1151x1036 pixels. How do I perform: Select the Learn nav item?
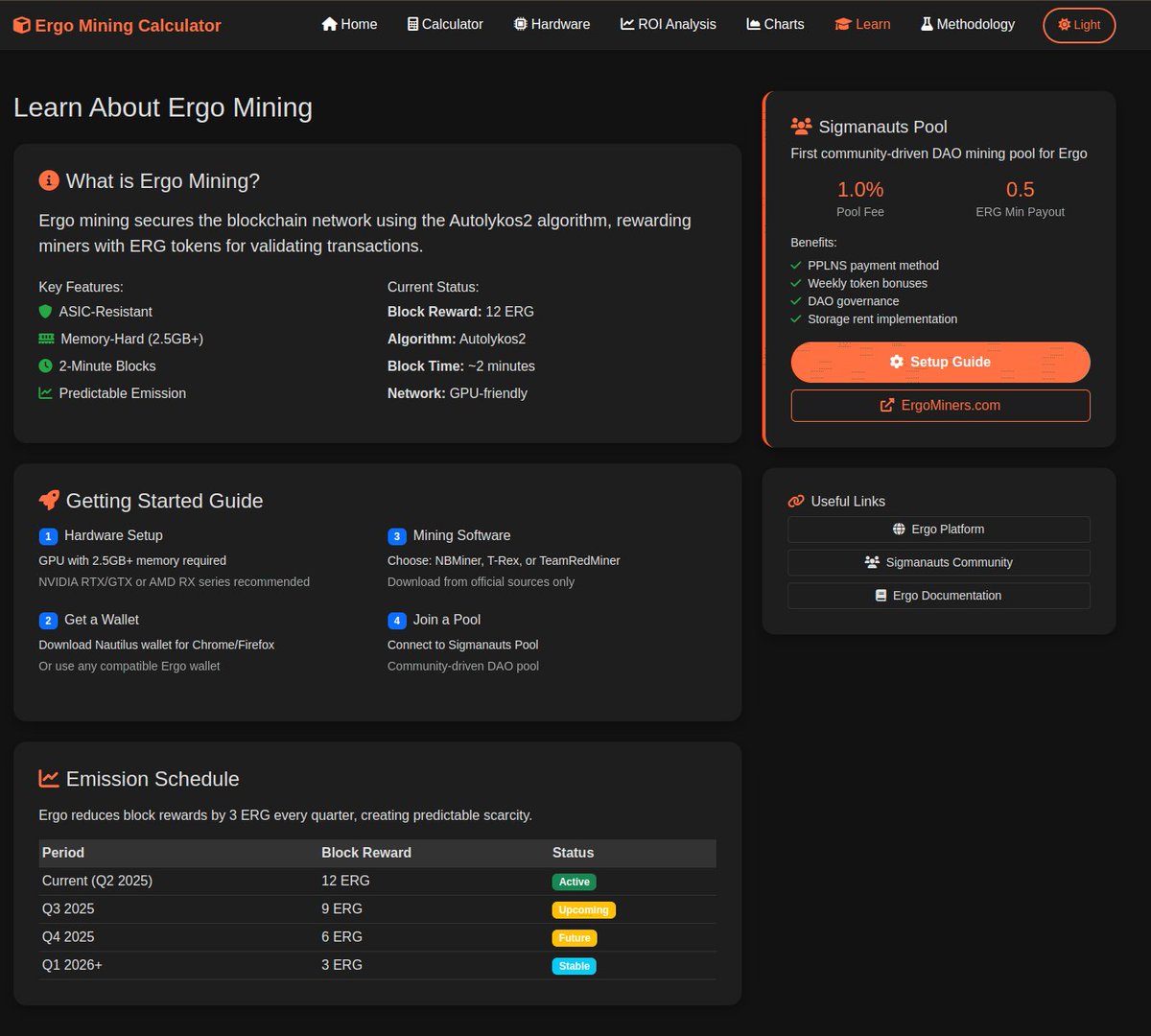coord(862,24)
